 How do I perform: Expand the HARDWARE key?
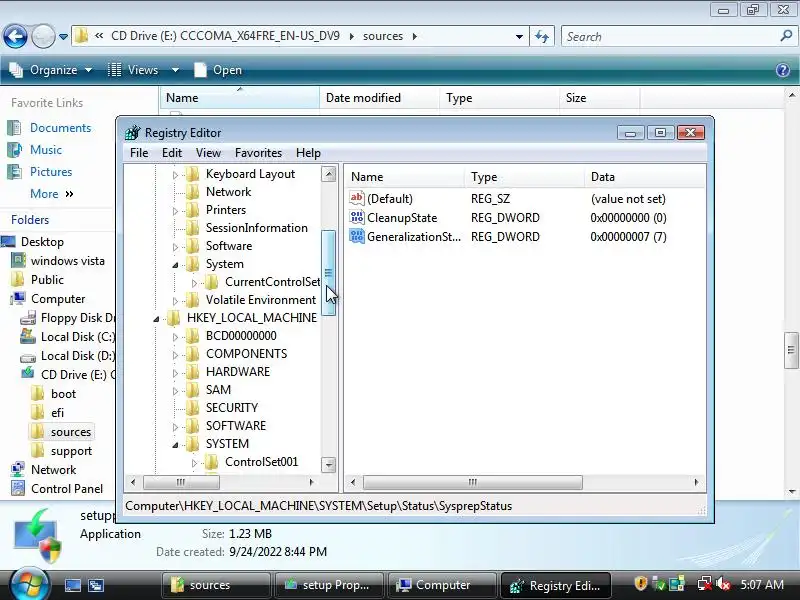point(175,373)
